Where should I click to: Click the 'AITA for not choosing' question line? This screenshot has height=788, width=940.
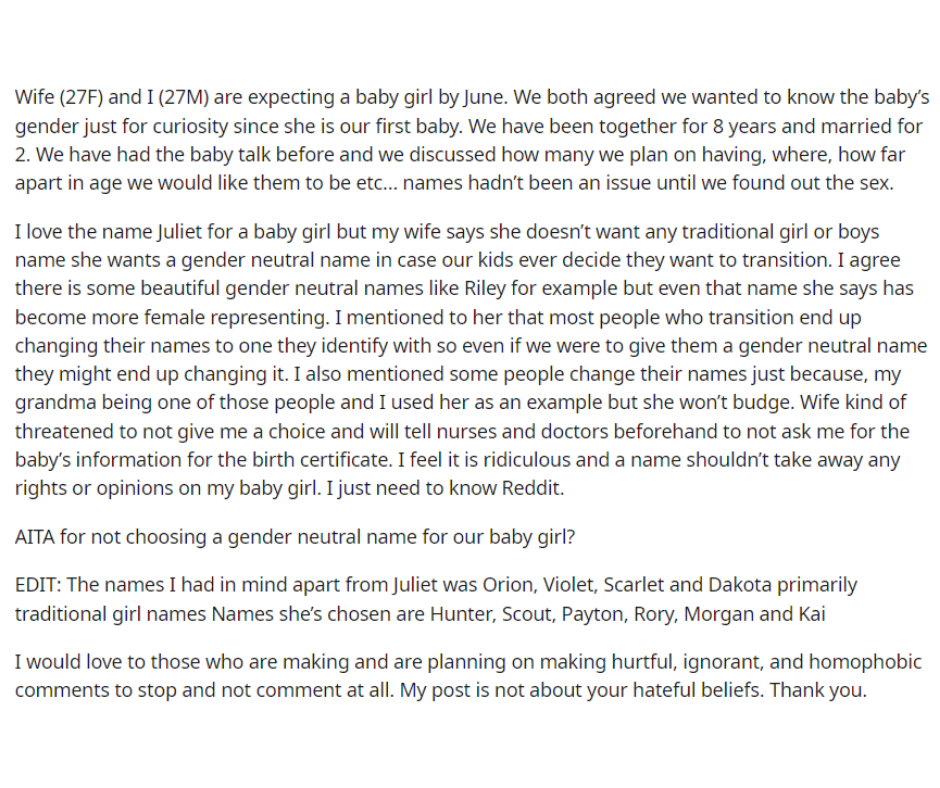[x=295, y=537]
